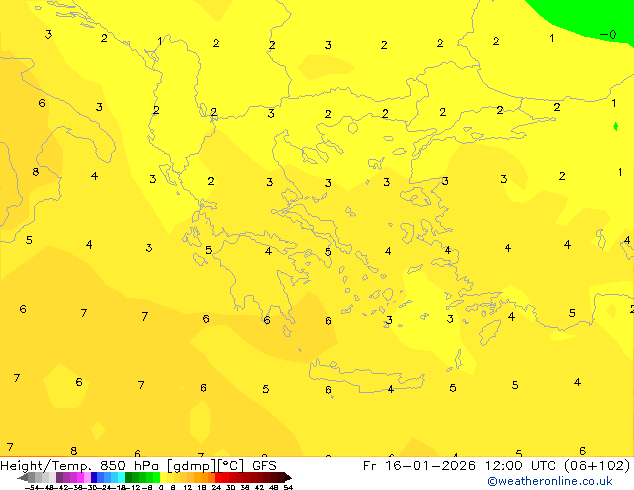Click the "(06+102)" forecast run text
Image resolution: width=634 pixels, height=490 pixels.
(x=597, y=466)
